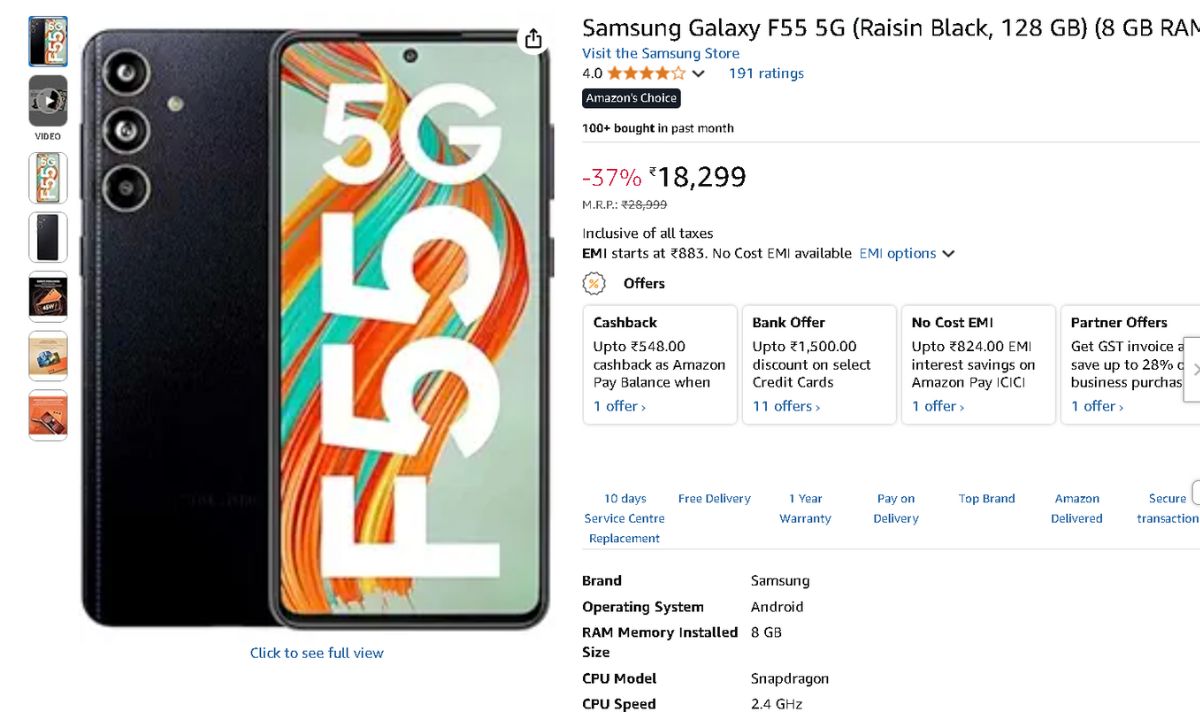
Task: Open the Free Delivery info link
Action: tap(714, 499)
